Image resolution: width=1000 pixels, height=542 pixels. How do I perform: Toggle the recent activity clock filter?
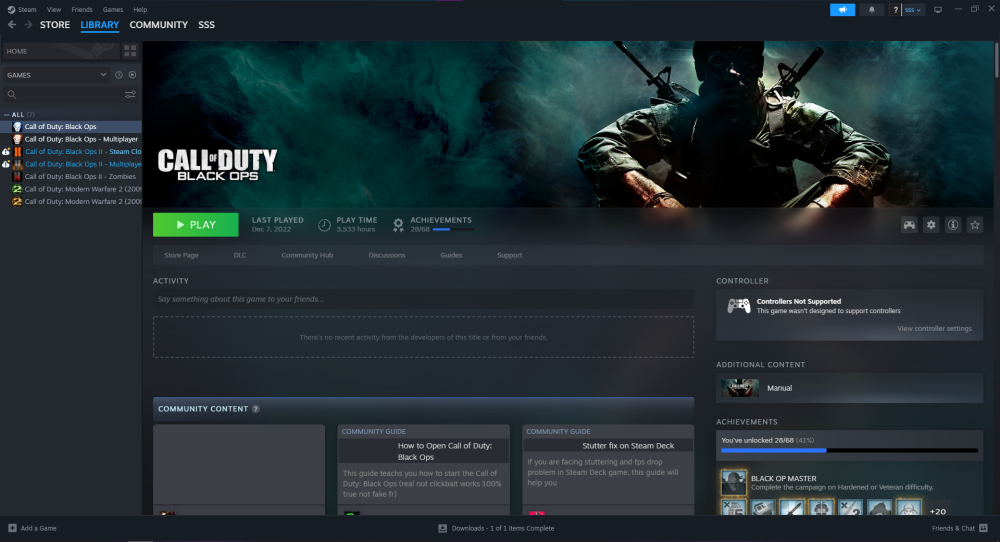pyautogui.click(x=118, y=75)
